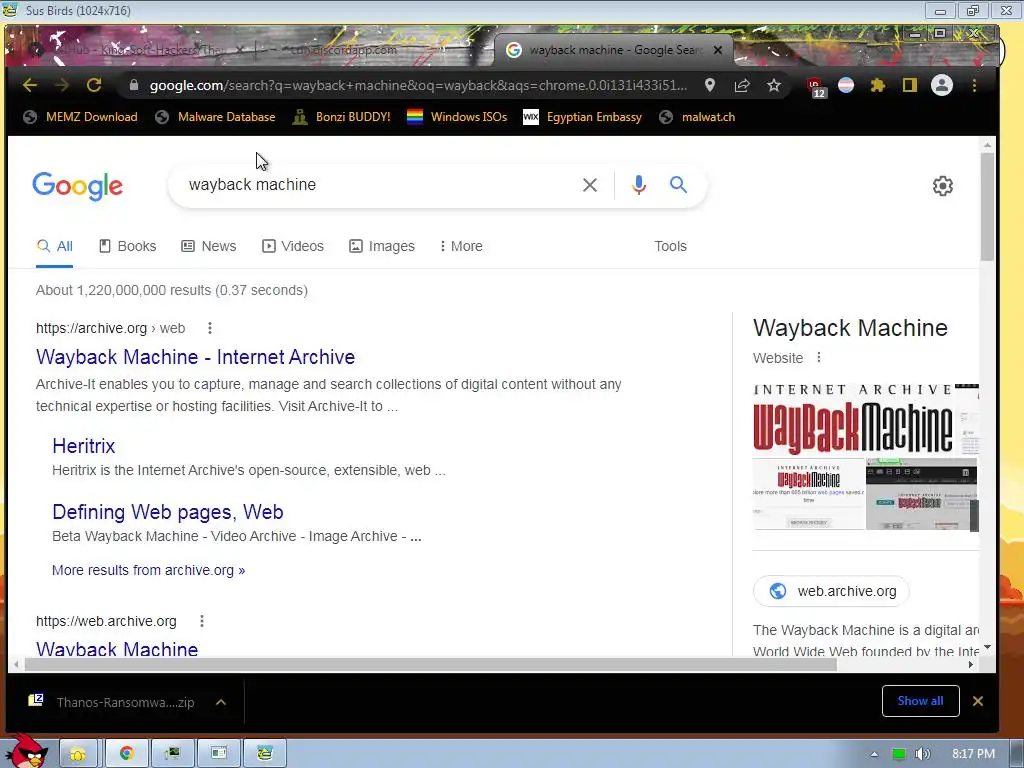Expand the More search filters menu
The height and width of the screenshot is (768, 1024).
(461, 246)
